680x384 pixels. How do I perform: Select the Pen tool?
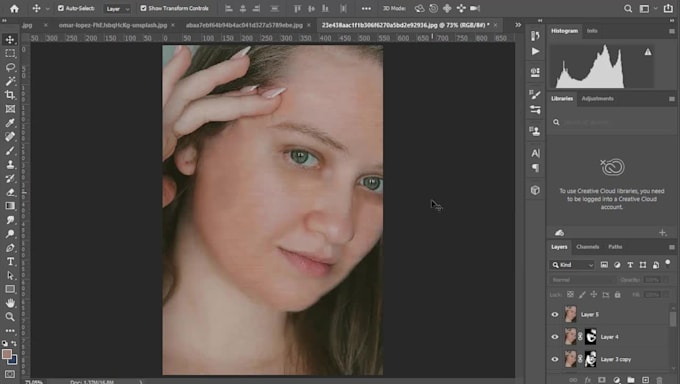10,248
